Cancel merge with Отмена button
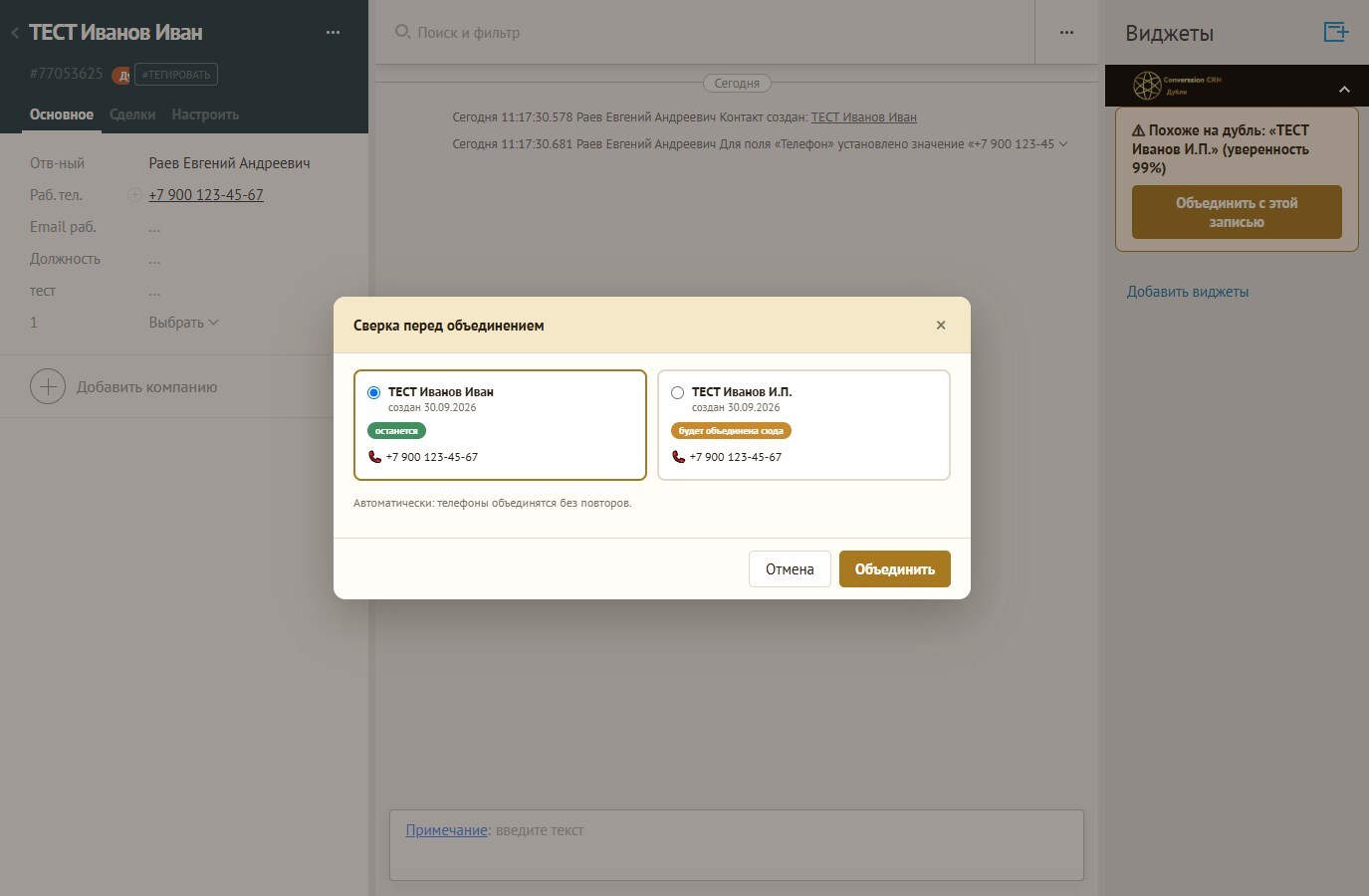This screenshot has height=896, width=1369. pyautogui.click(x=790, y=569)
